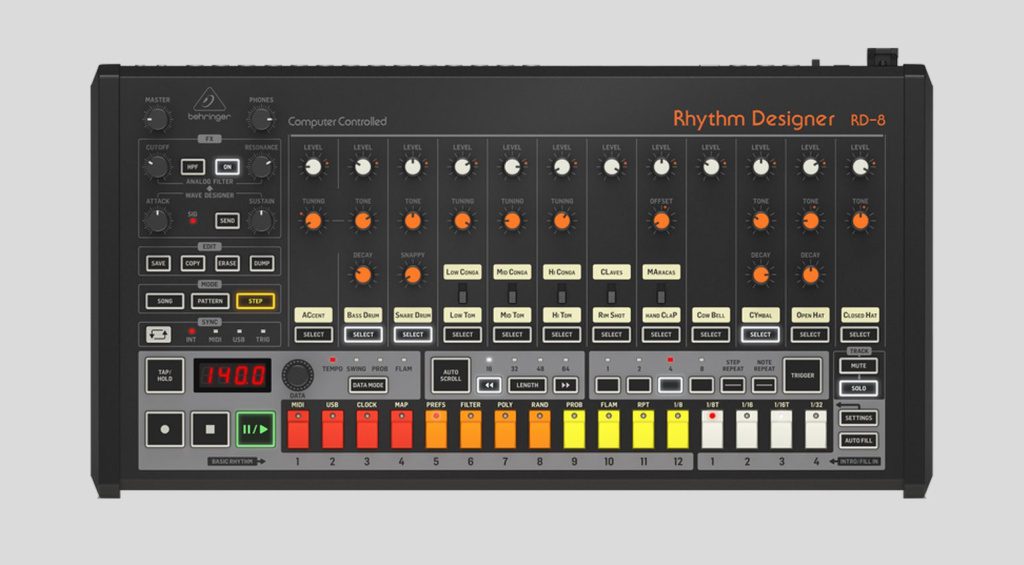Screen dimensions: 1024x565
Task: Click the filter RESONANCE knob
Action: (261, 167)
